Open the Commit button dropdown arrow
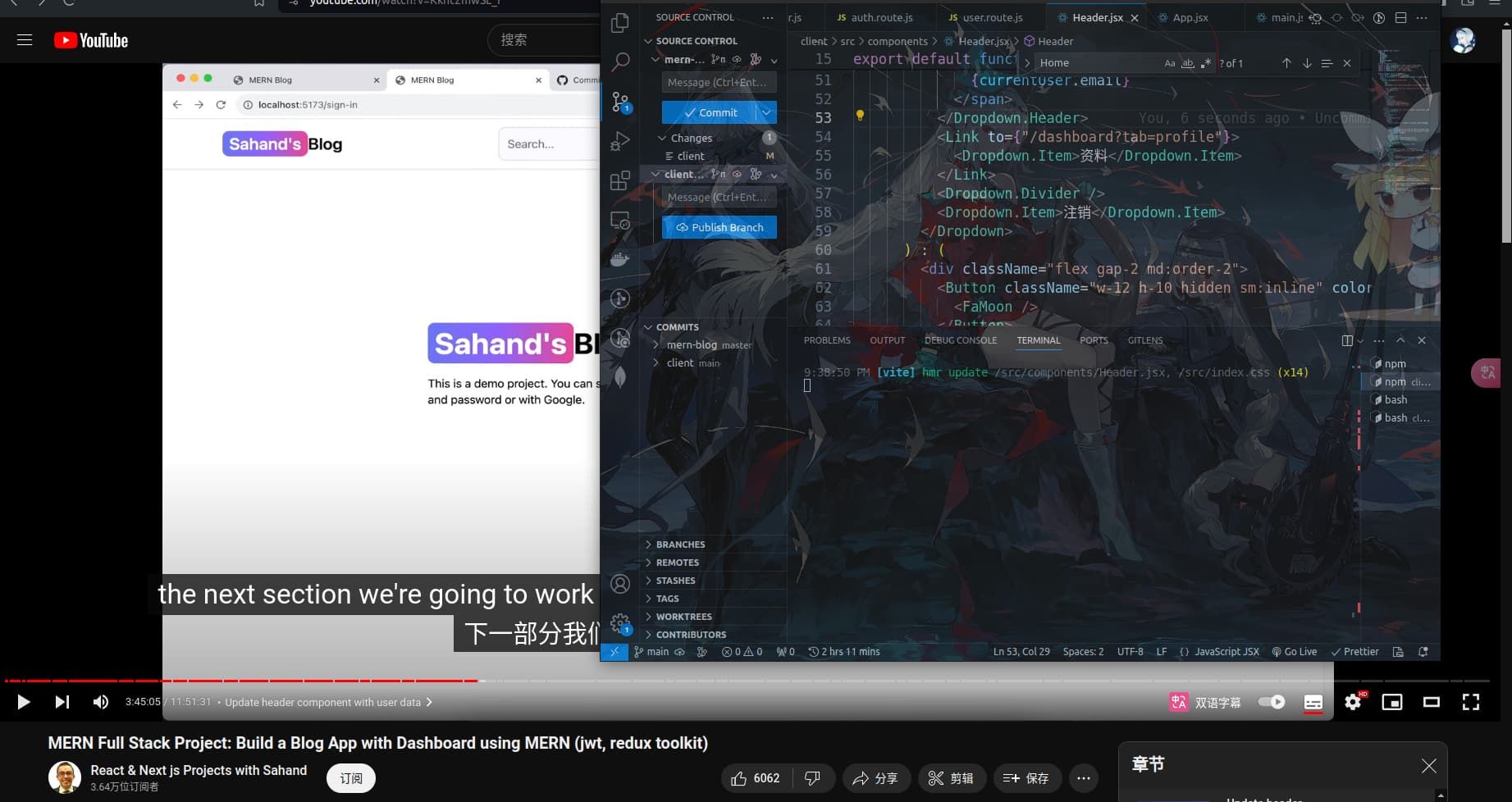Viewport: 1512px width, 802px height. (x=766, y=112)
